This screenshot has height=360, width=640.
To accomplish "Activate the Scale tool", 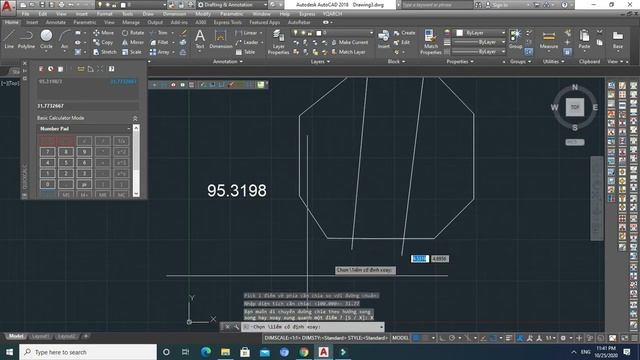I will 132,52.
